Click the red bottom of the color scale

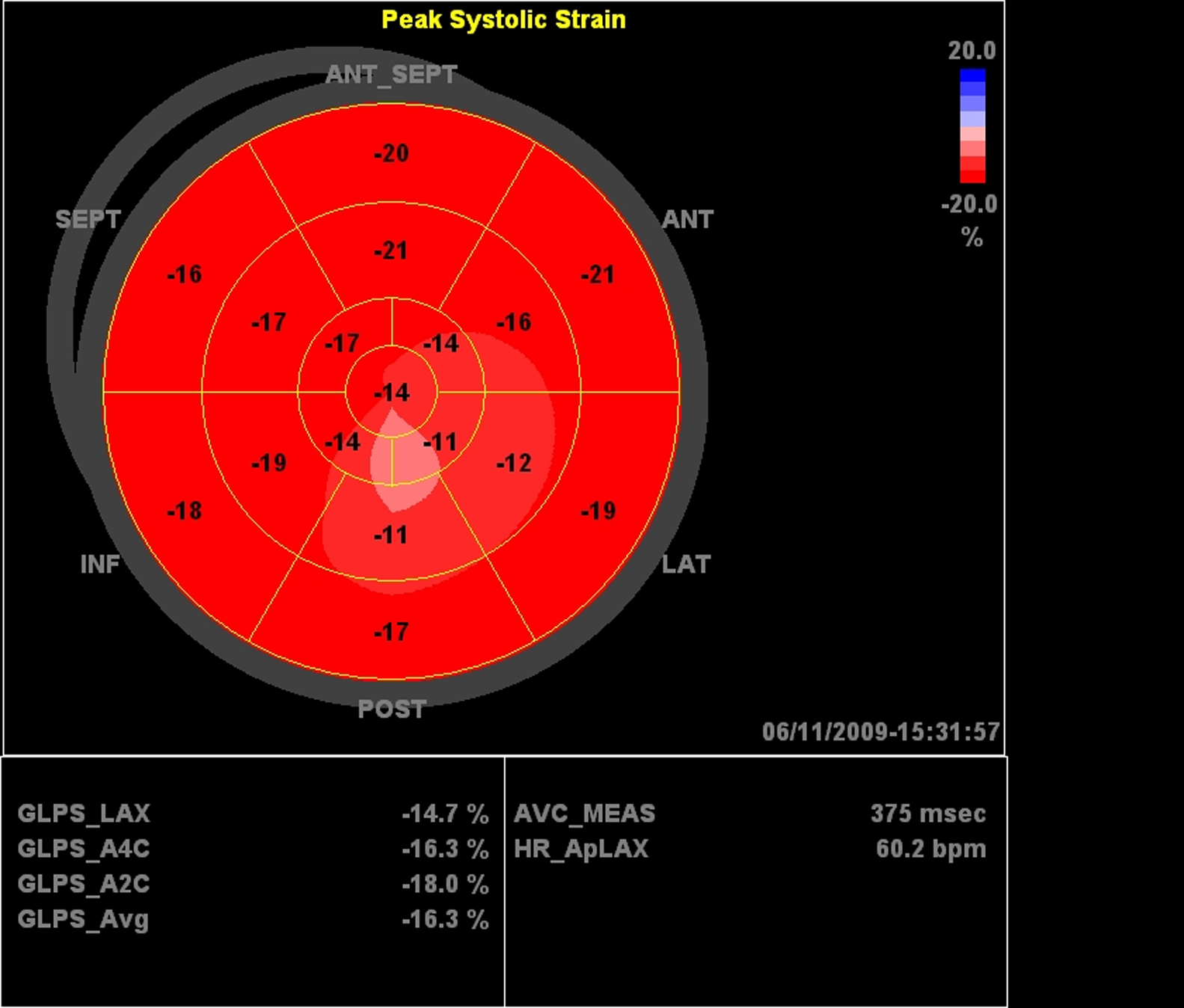click(x=972, y=176)
